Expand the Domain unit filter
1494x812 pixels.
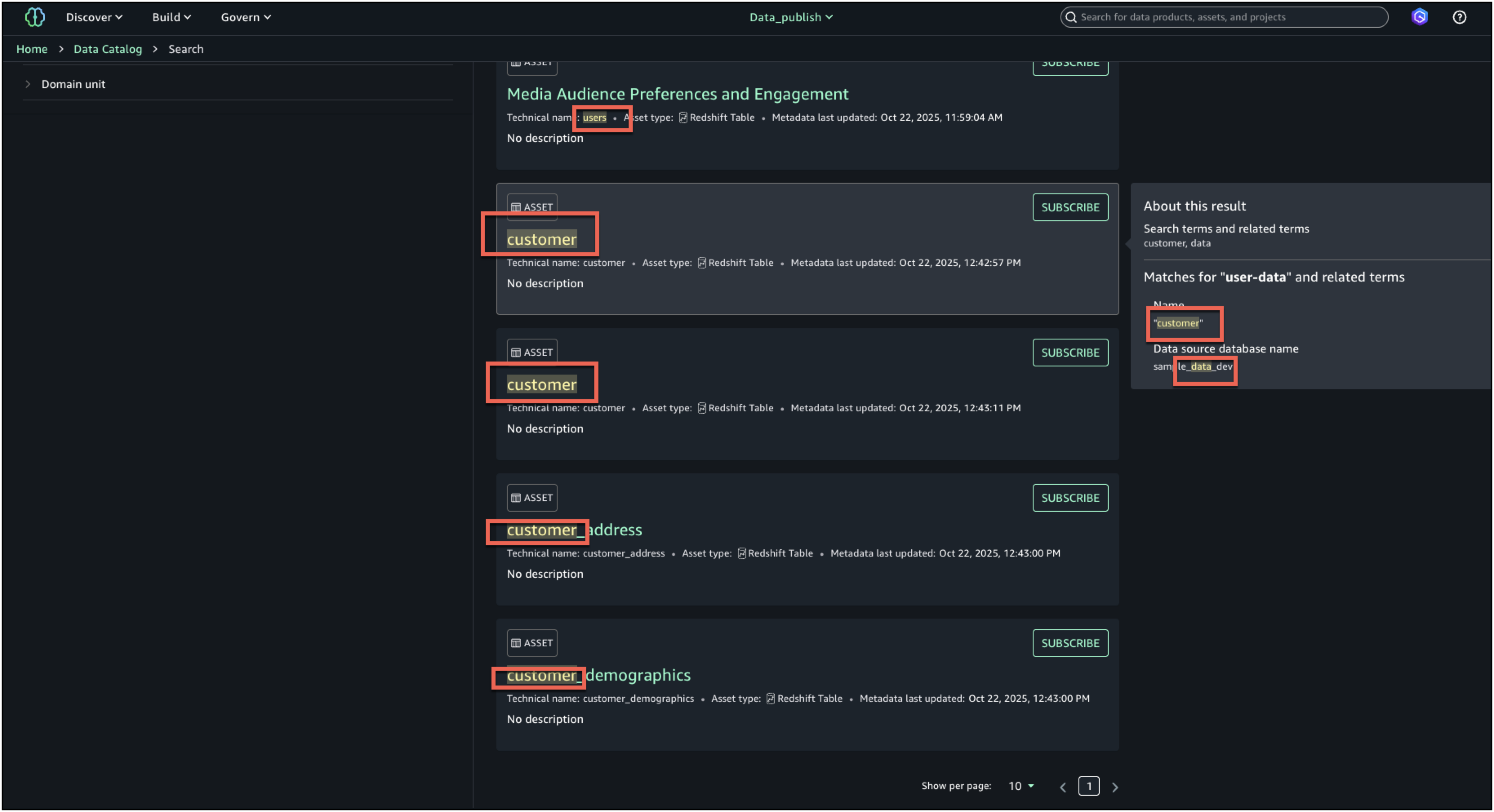tap(28, 84)
